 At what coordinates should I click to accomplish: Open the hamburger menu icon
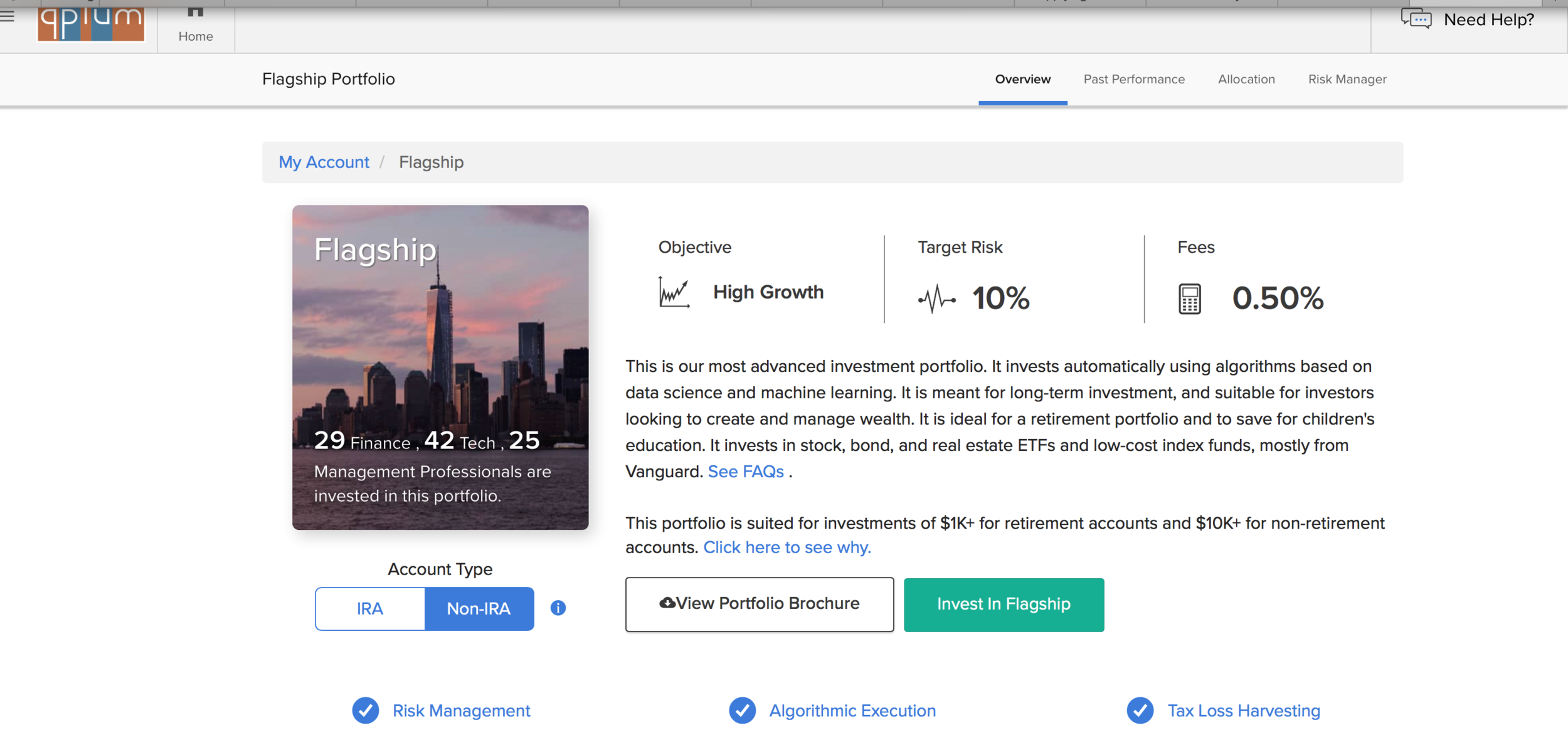pos(7,16)
